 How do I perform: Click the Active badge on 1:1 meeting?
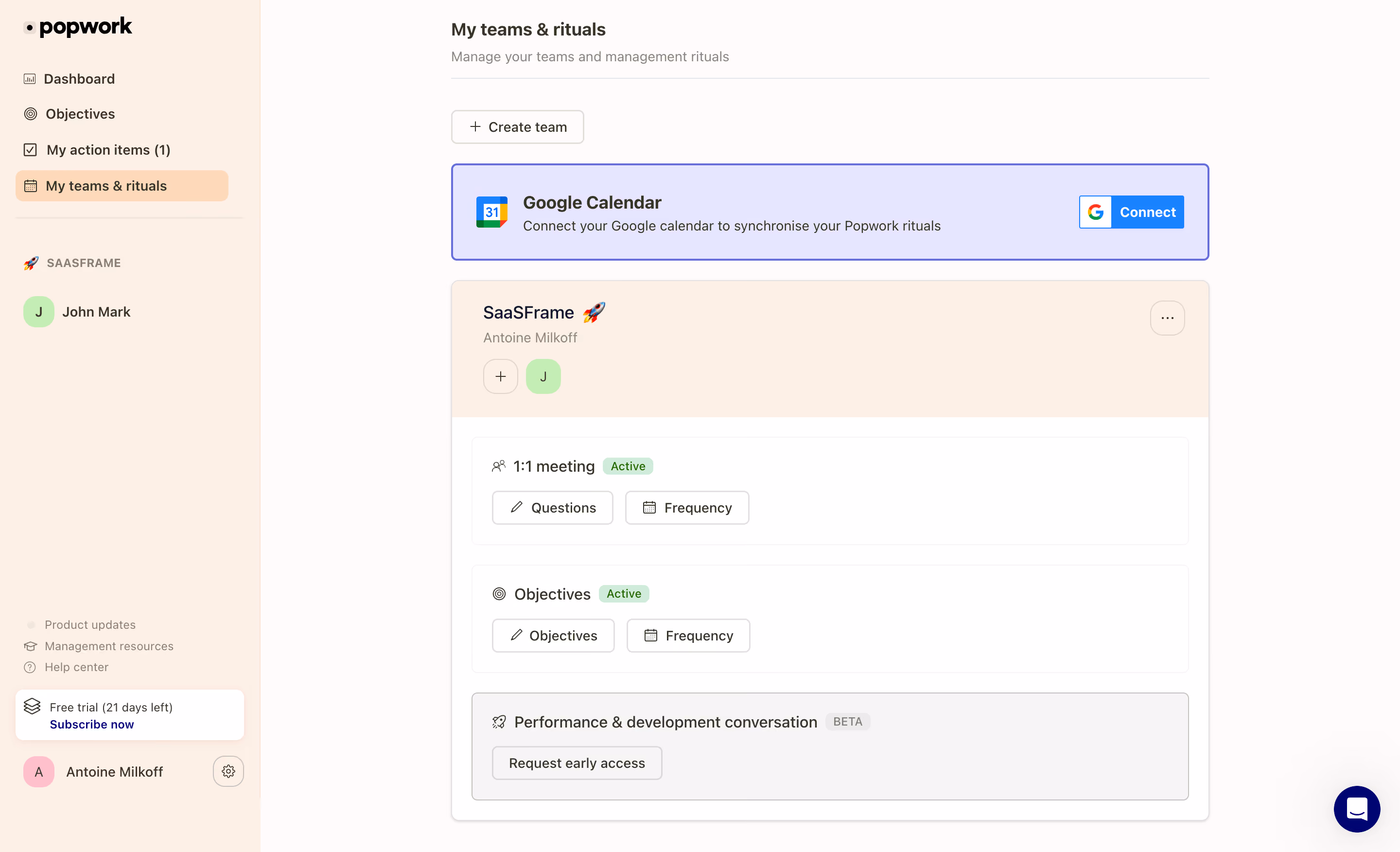pos(628,467)
